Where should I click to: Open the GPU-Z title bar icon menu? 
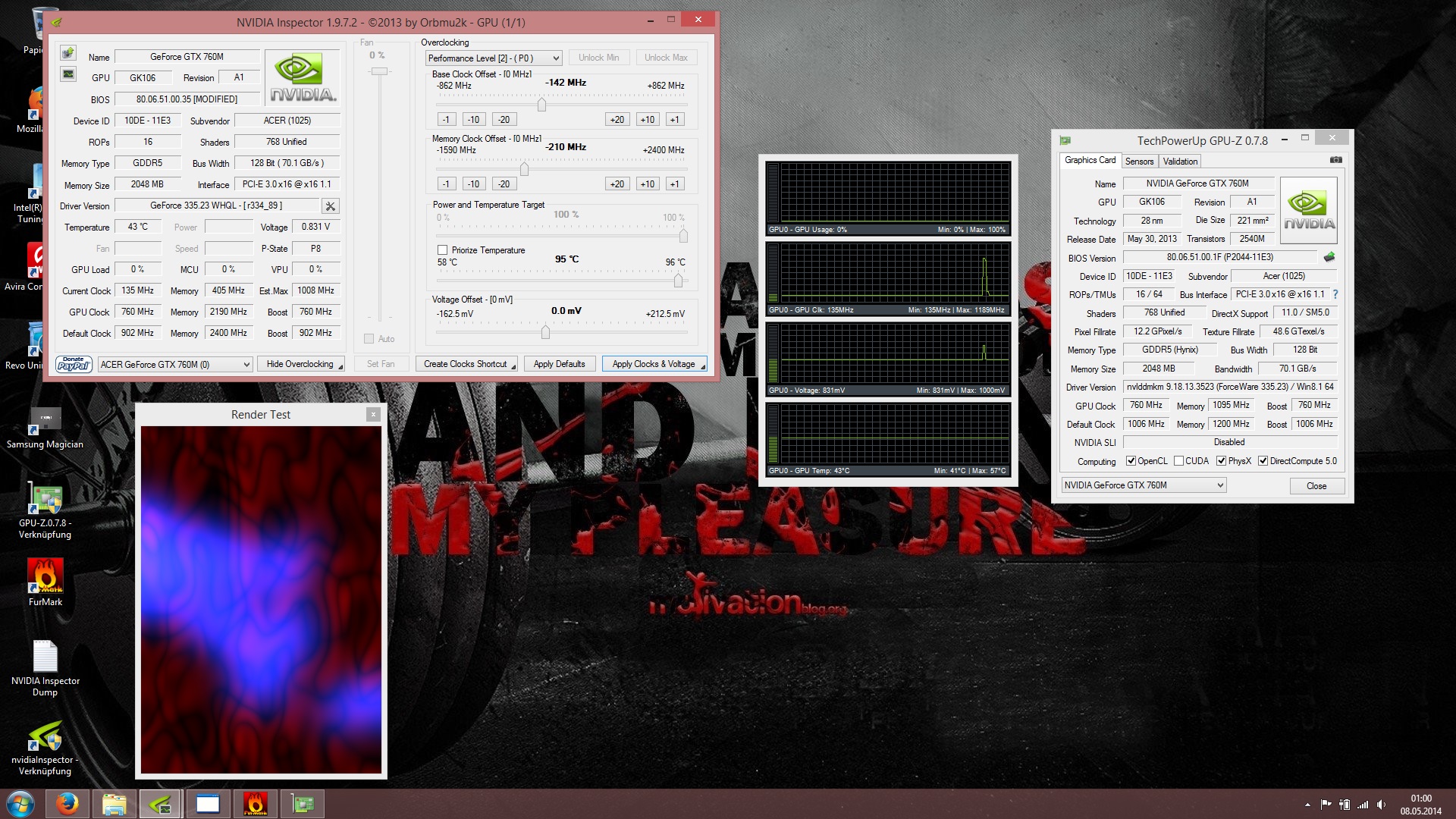(x=1065, y=140)
